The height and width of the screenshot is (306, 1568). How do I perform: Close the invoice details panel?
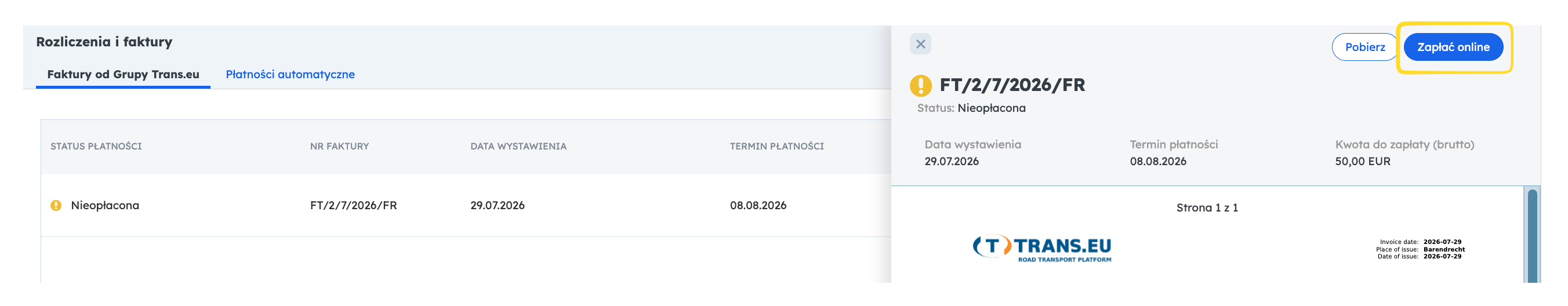coord(920,44)
